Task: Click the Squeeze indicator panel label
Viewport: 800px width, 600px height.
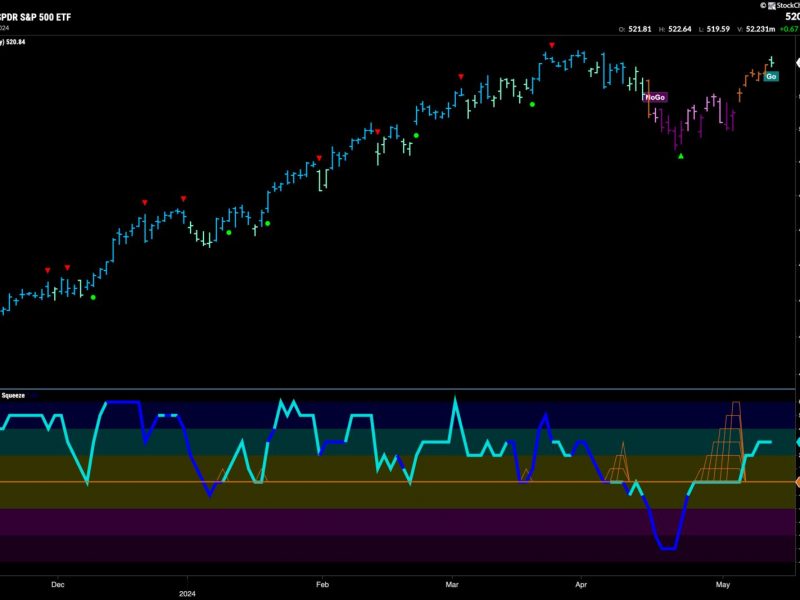Action: tap(13, 395)
